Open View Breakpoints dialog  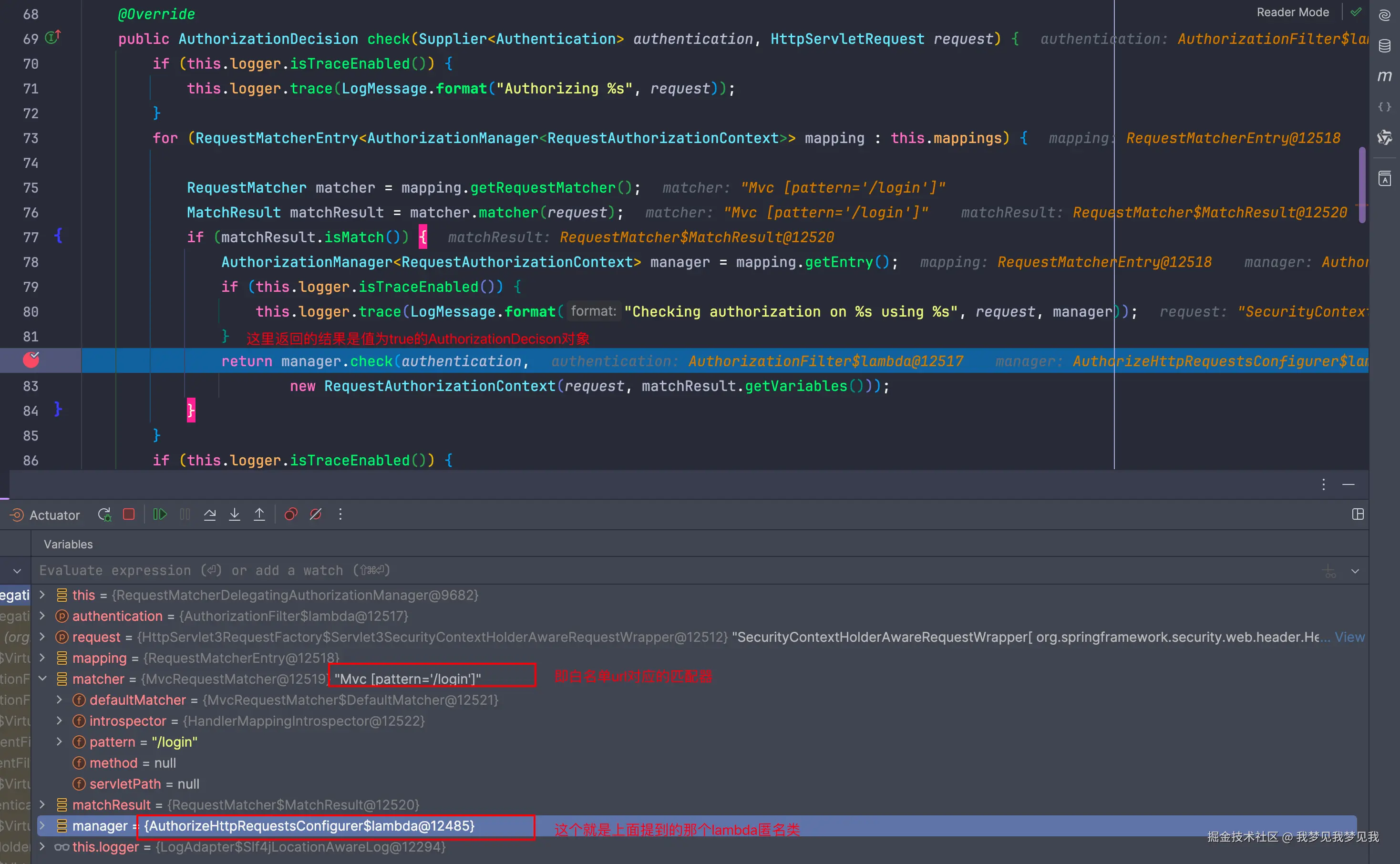(x=291, y=514)
